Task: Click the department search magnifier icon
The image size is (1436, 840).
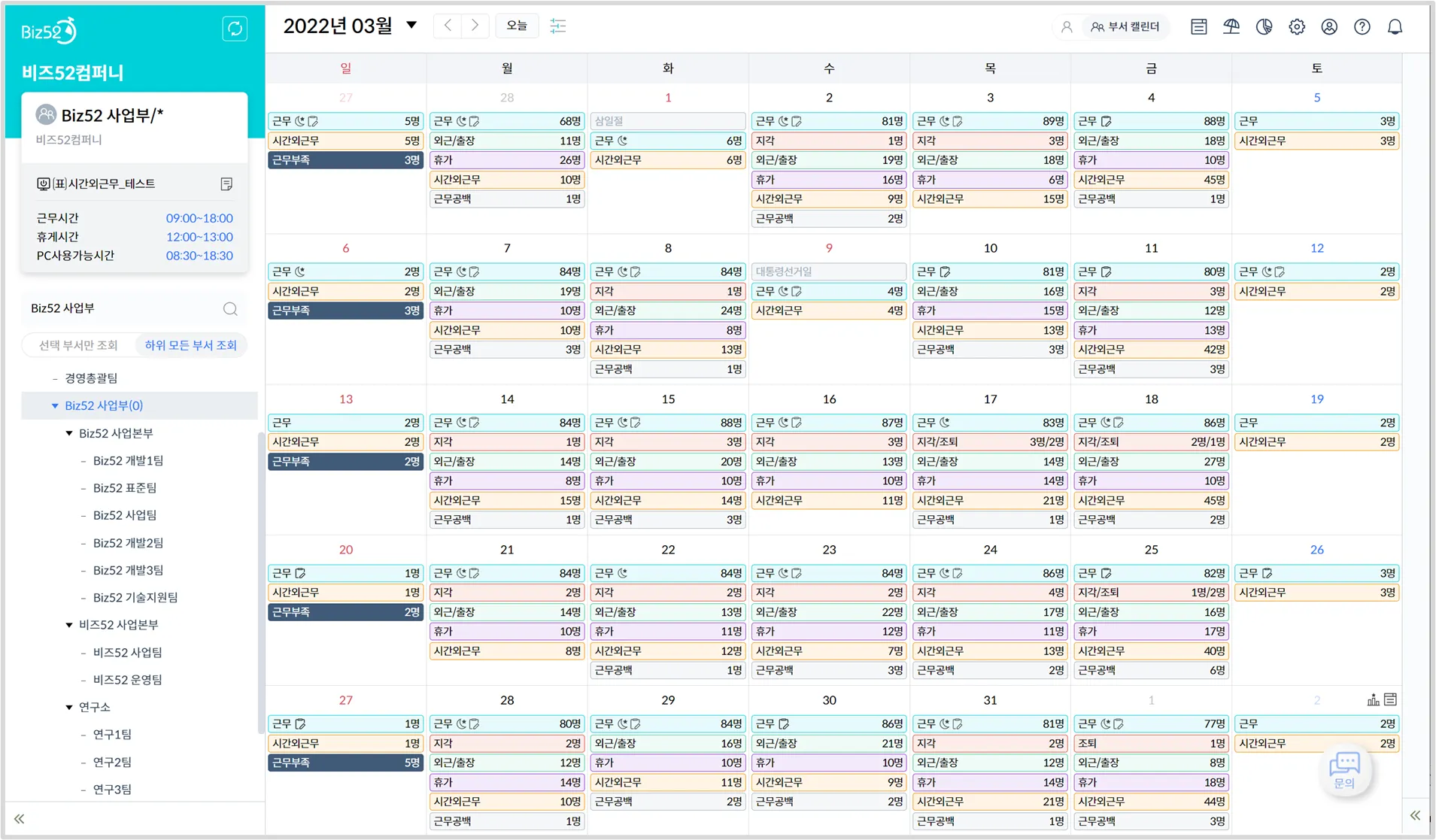Action: click(230, 309)
